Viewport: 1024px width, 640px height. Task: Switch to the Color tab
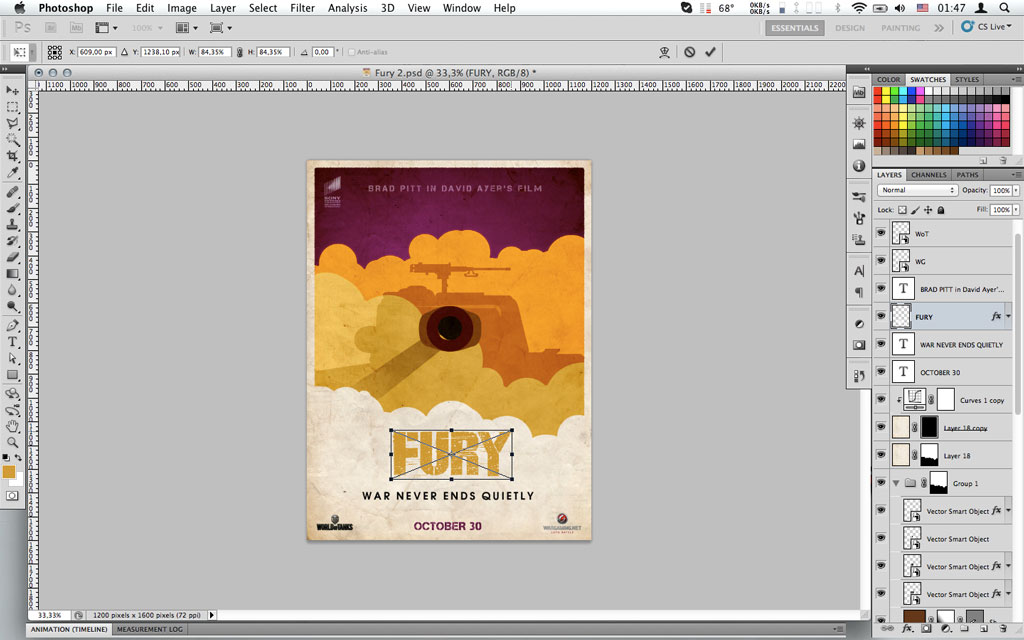pyautogui.click(x=888, y=79)
